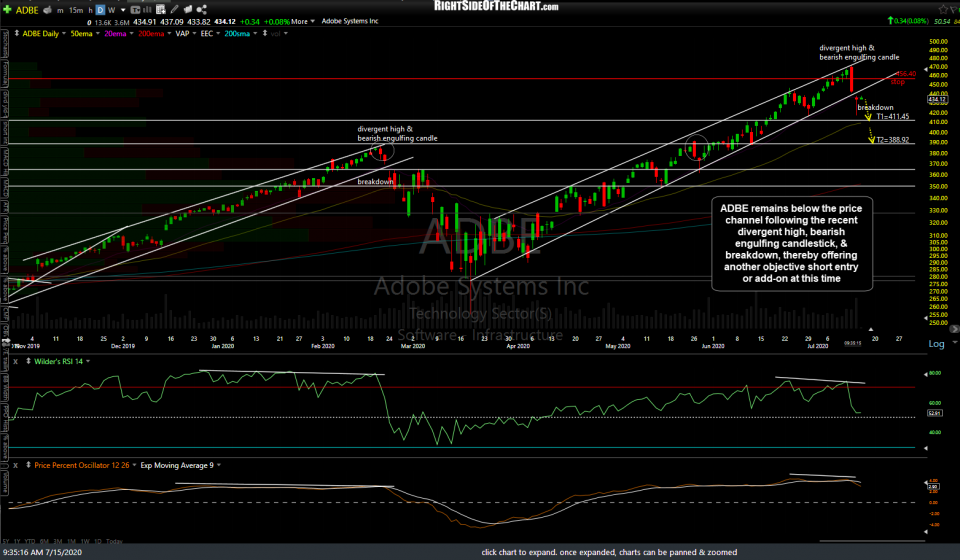Click the flag icon at top right
The width and height of the screenshot is (960, 560).
(x=954, y=9)
